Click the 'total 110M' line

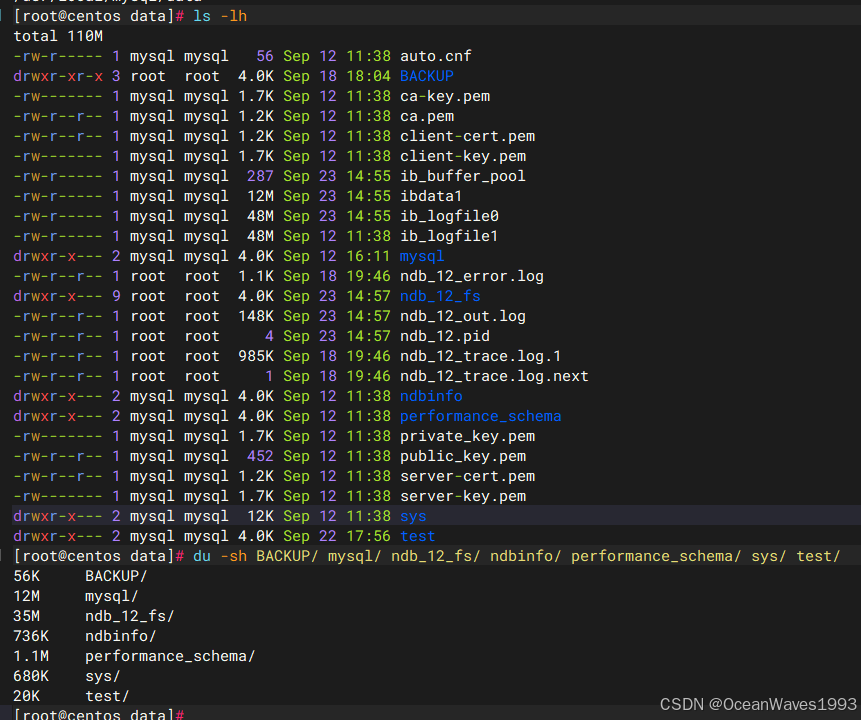click(58, 36)
